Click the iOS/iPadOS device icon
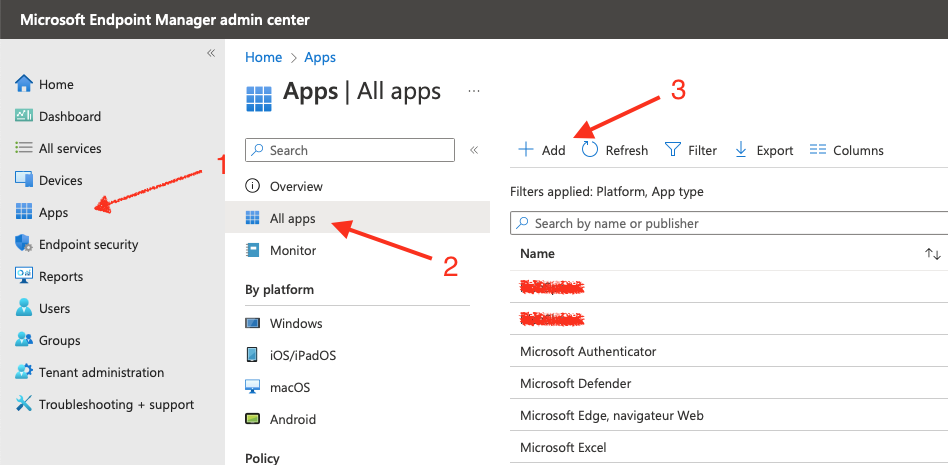The width and height of the screenshot is (948, 465). point(253,355)
